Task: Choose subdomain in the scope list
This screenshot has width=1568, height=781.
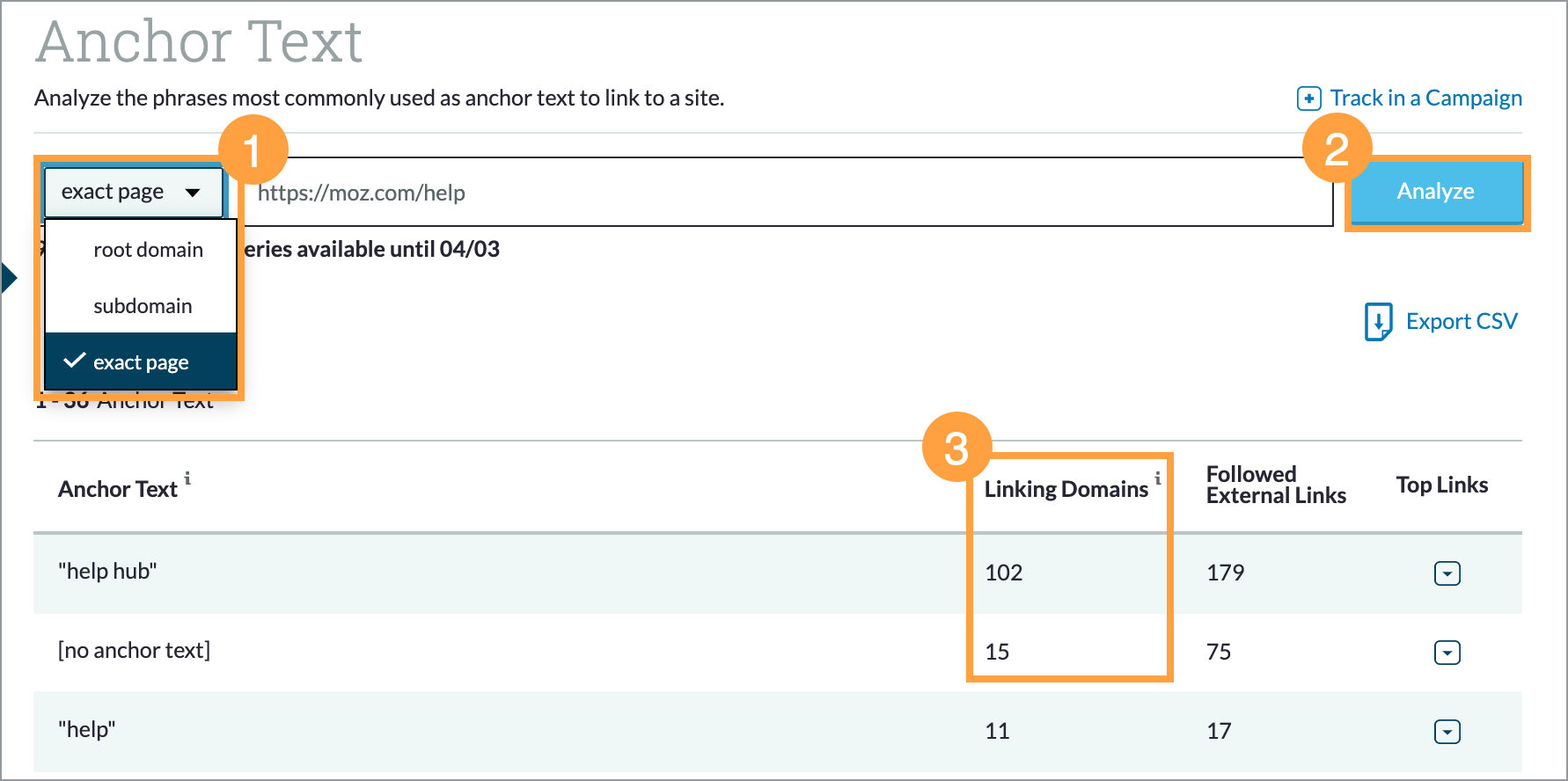Action: coord(143,306)
